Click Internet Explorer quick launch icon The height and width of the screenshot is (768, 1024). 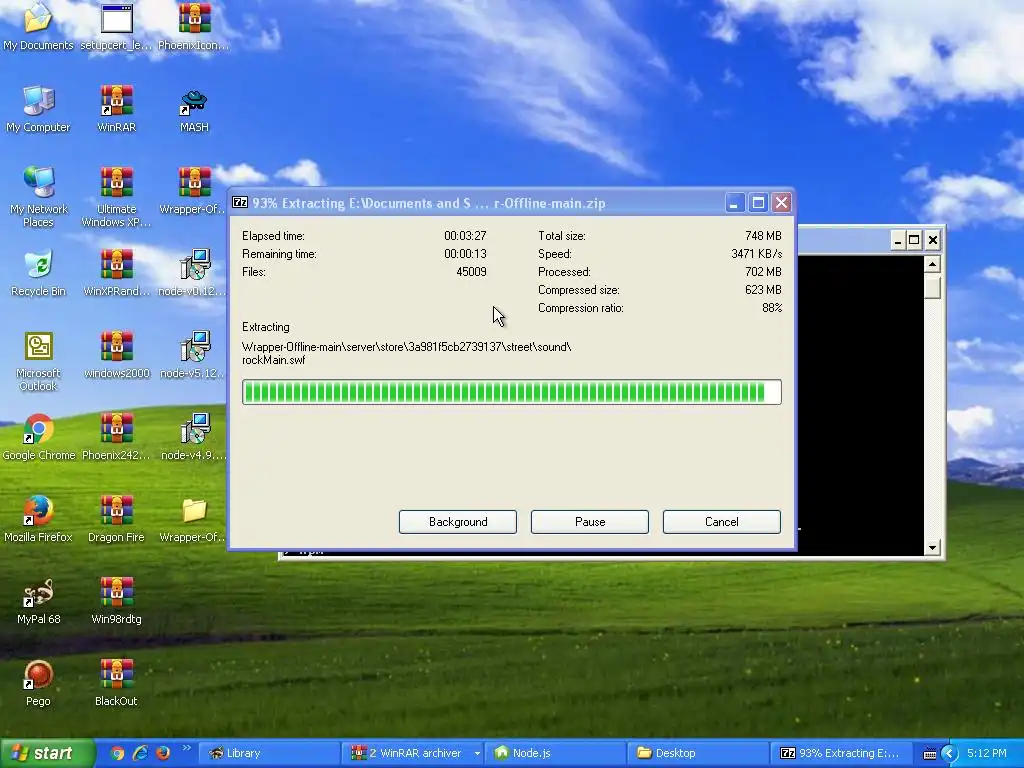coord(140,753)
